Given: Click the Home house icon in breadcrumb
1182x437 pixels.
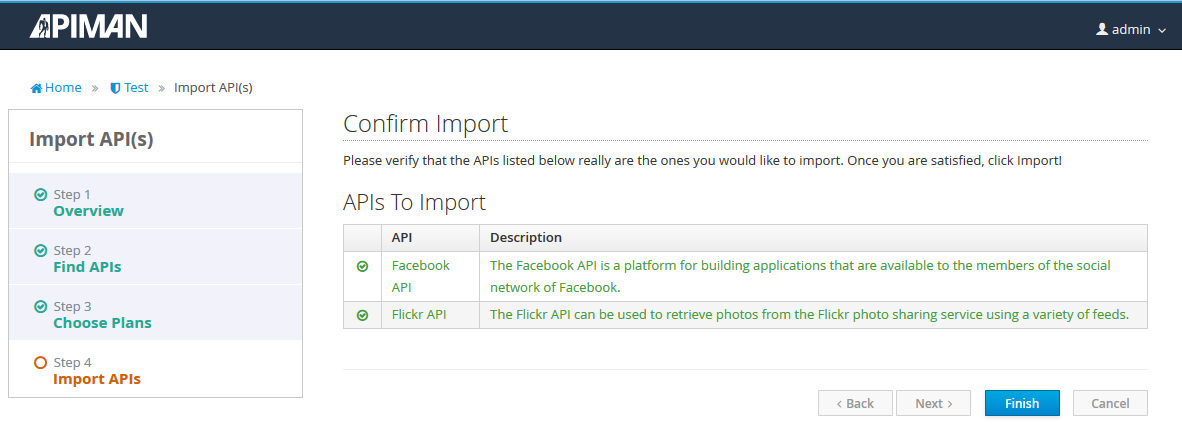Looking at the screenshot, I should pyautogui.click(x=36, y=88).
